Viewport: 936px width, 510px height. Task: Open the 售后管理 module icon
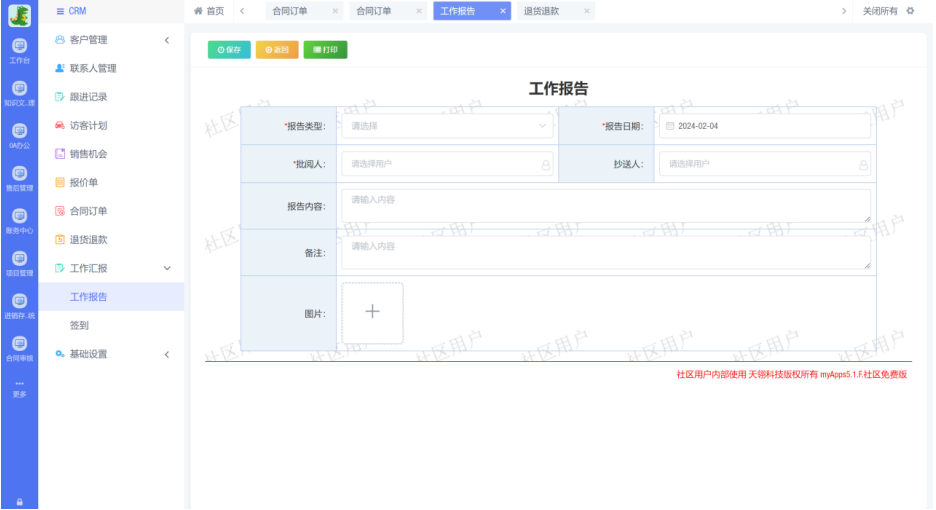pos(19,176)
